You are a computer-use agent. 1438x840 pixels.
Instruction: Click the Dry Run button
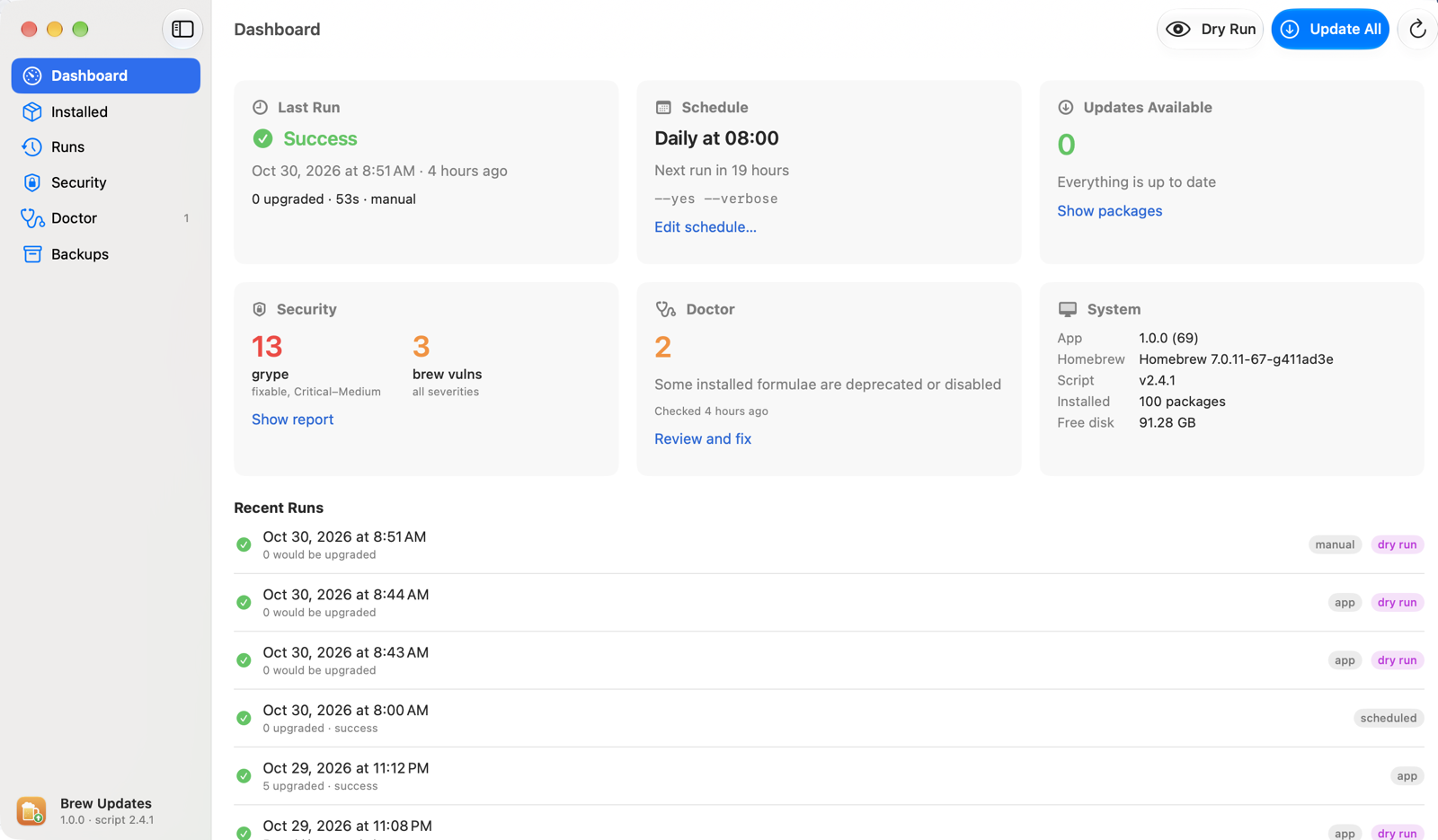(x=1210, y=29)
